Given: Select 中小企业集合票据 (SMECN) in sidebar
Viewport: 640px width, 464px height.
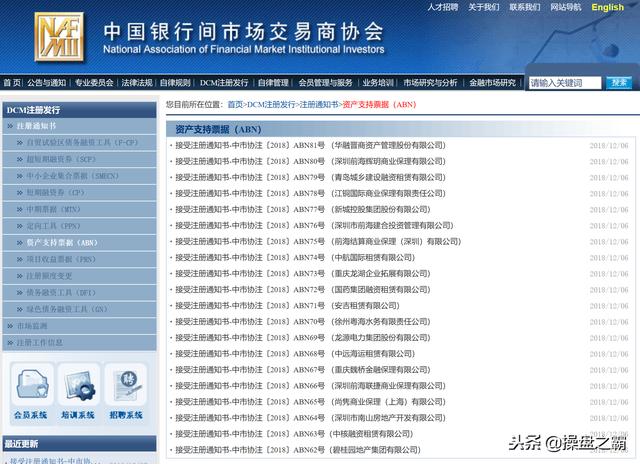Looking at the screenshot, I should 79,176.
